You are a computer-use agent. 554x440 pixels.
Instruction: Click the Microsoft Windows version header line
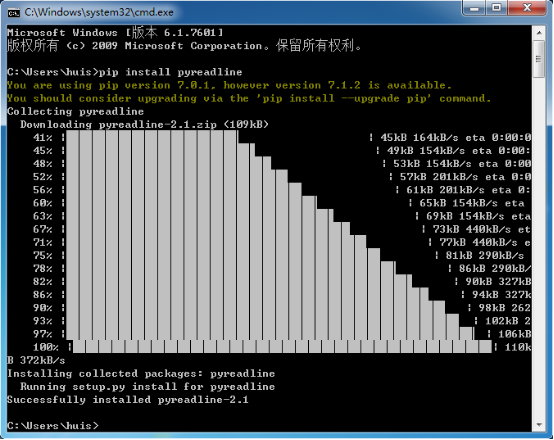point(115,33)
